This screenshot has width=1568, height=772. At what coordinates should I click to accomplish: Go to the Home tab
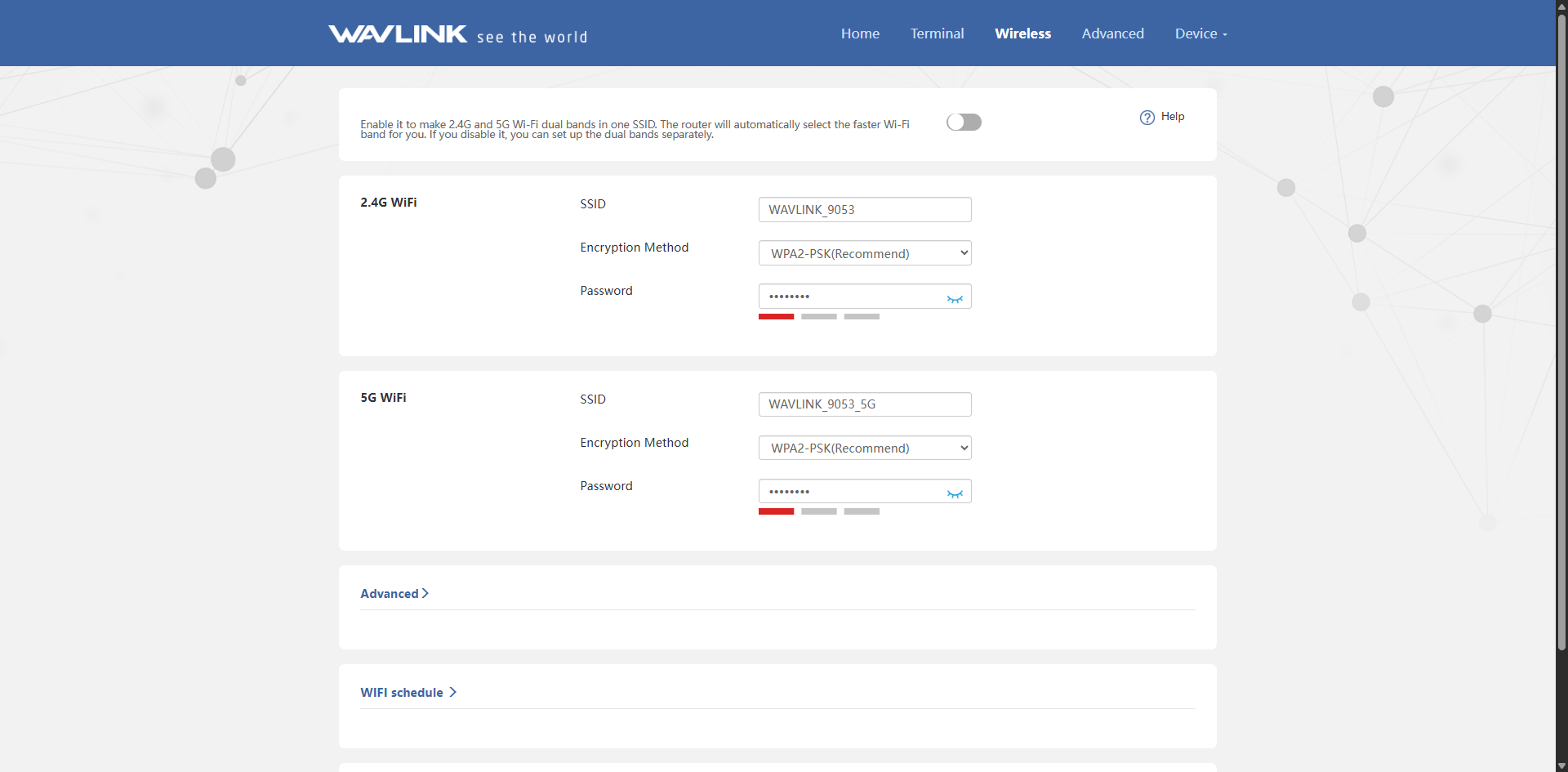coord(860,33)
